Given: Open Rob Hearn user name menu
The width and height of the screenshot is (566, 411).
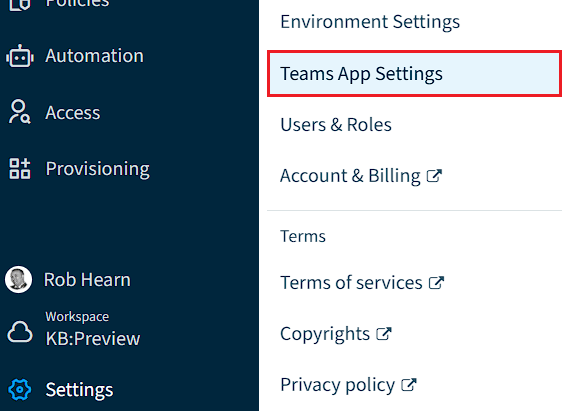Looking at the screenshot, I should 87,280.
